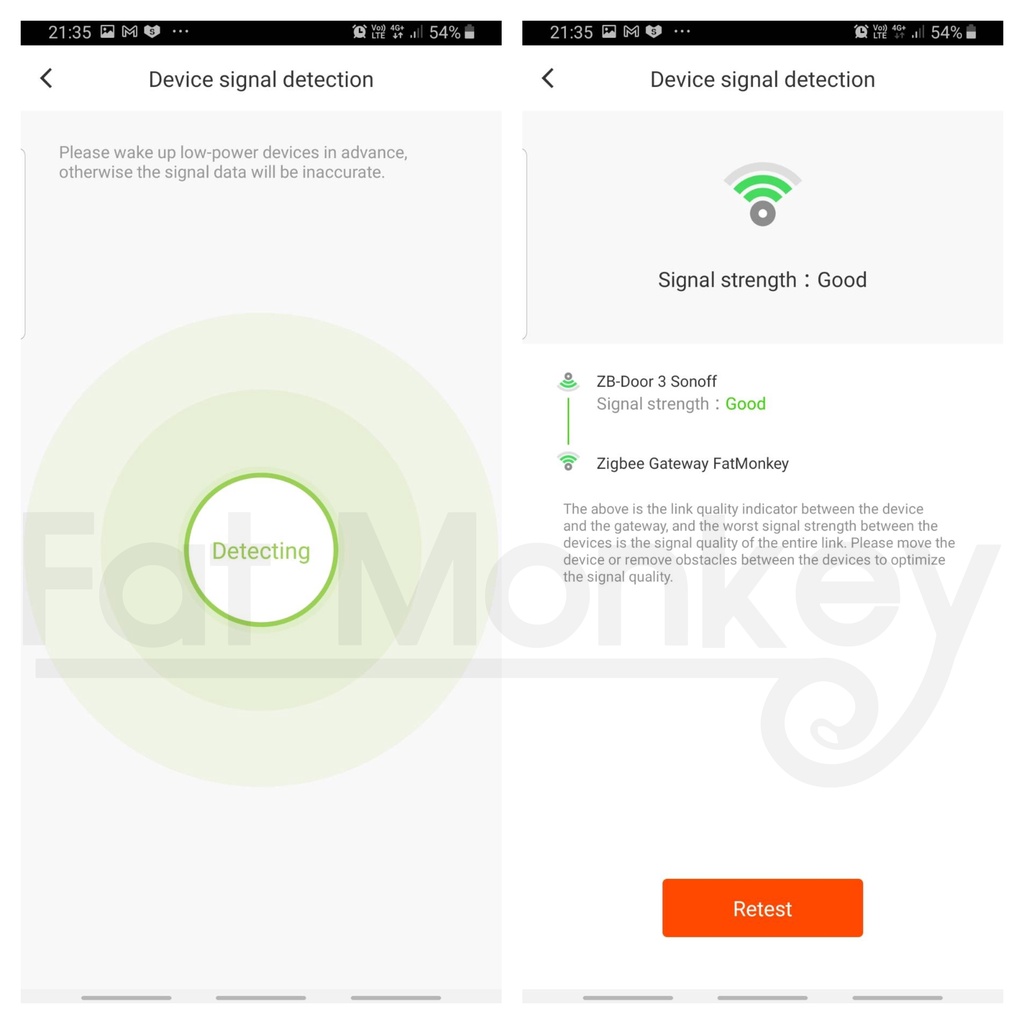Tap the gallery notification icon in right status bar
This screenshot has height=1024, width=1024.
coord(609,31)
